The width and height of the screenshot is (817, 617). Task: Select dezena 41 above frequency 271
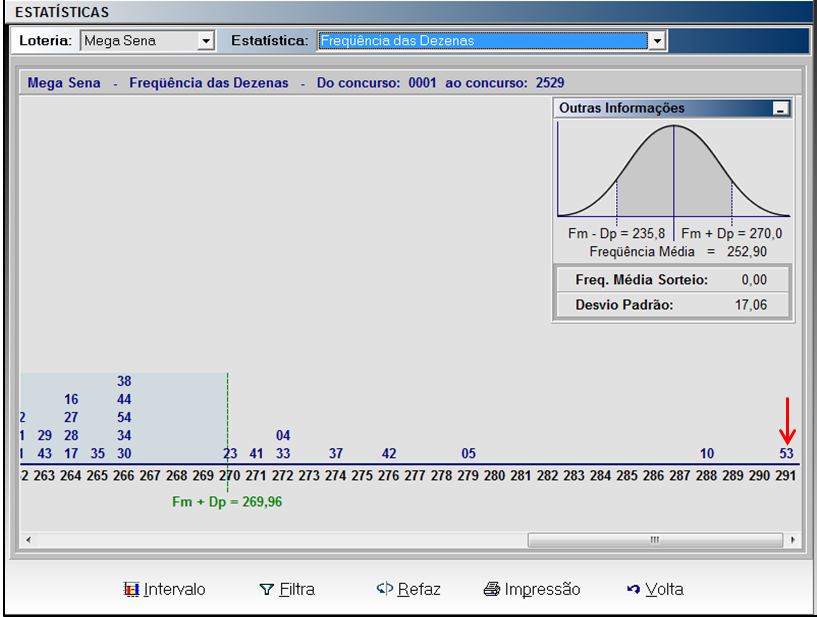[x=256, y=453]
